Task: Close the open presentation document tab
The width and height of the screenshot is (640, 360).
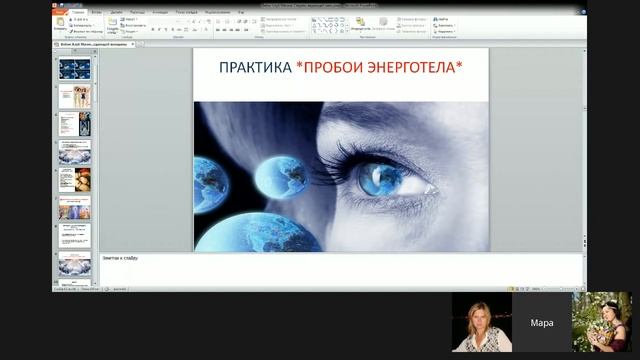Action: click(x=133, y=44)
